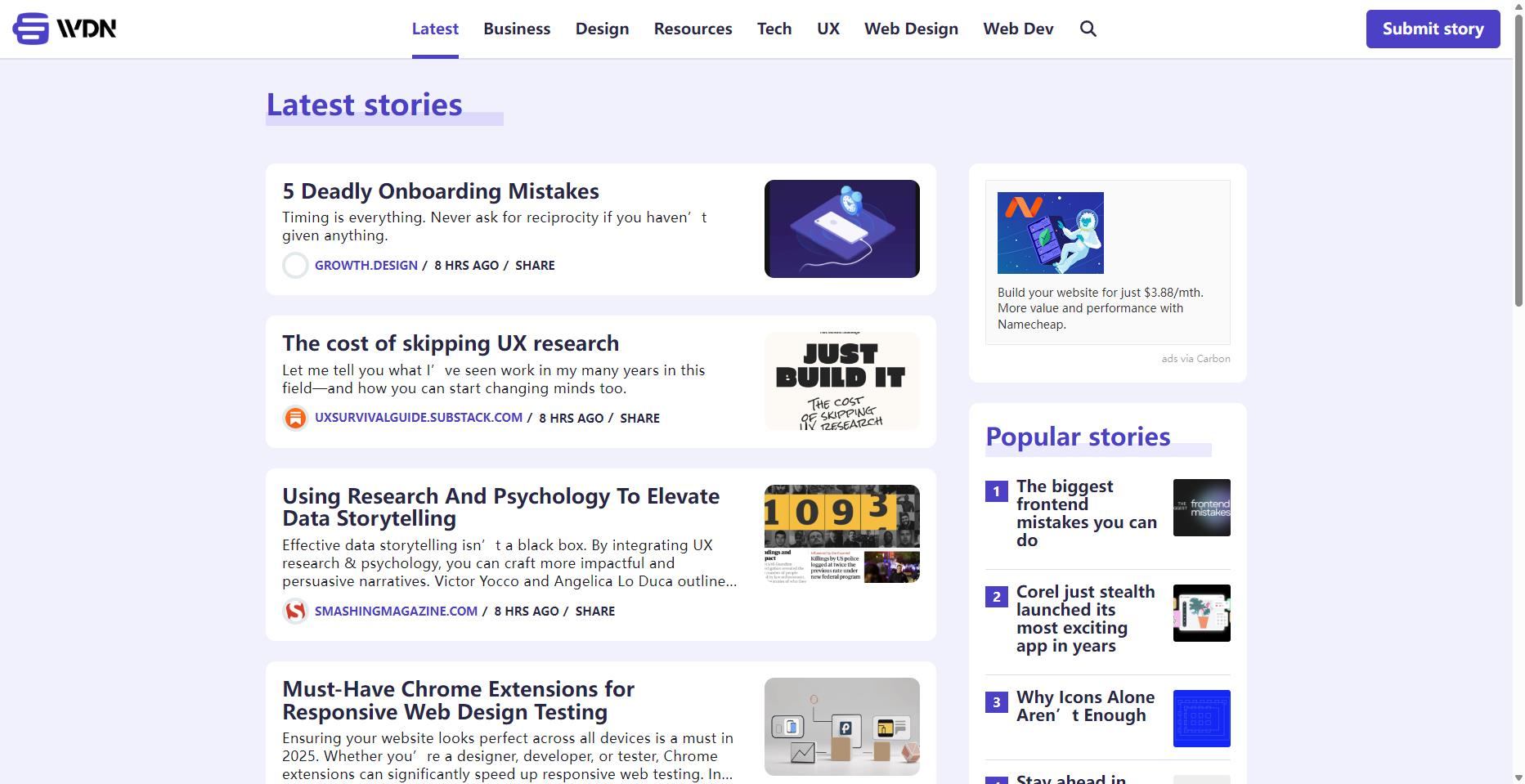Open the Resources category

[x=693, y=29]
